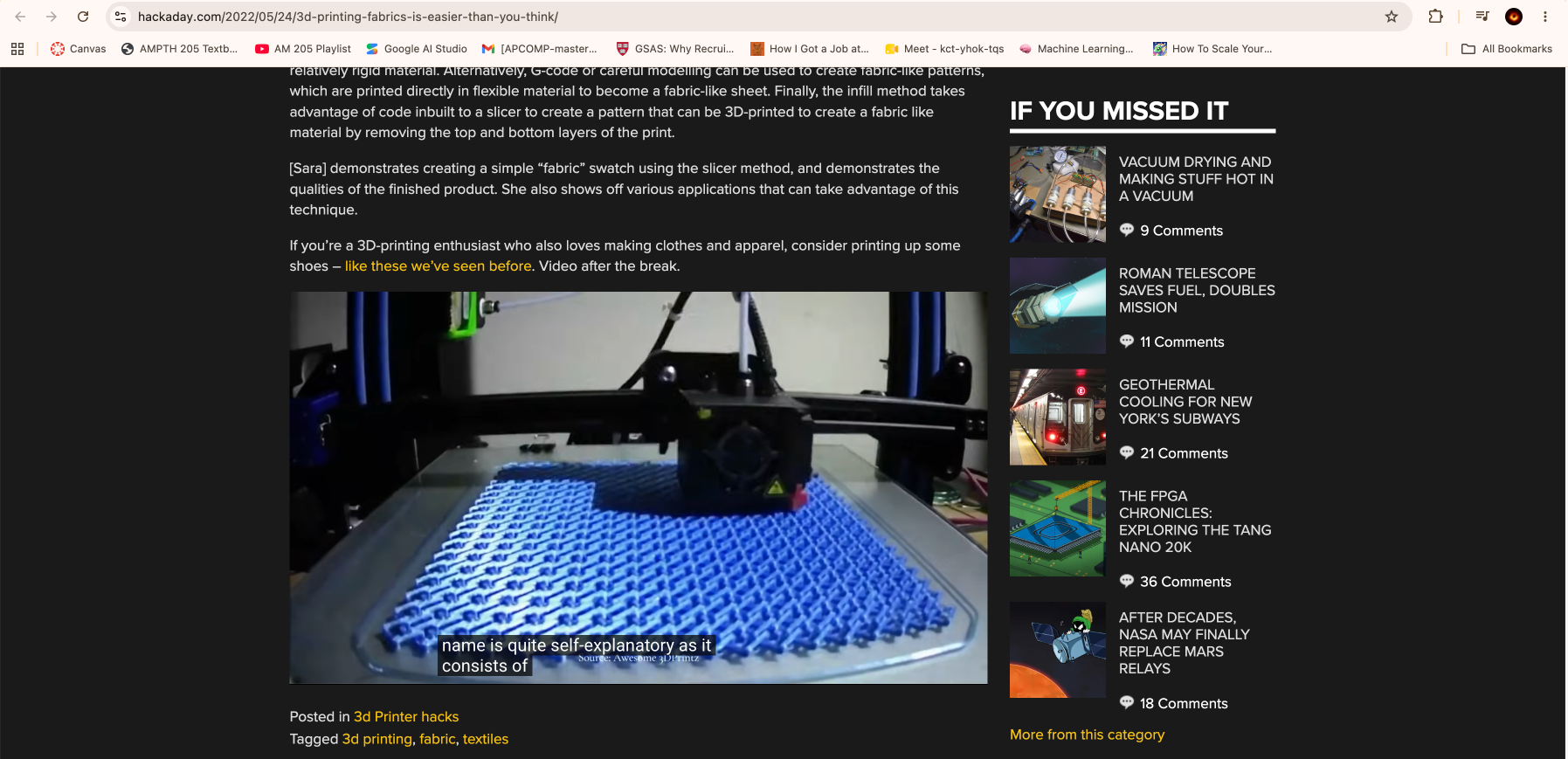
Task: Open the Extensions puzzle icon
Action: click(1435, 17)
